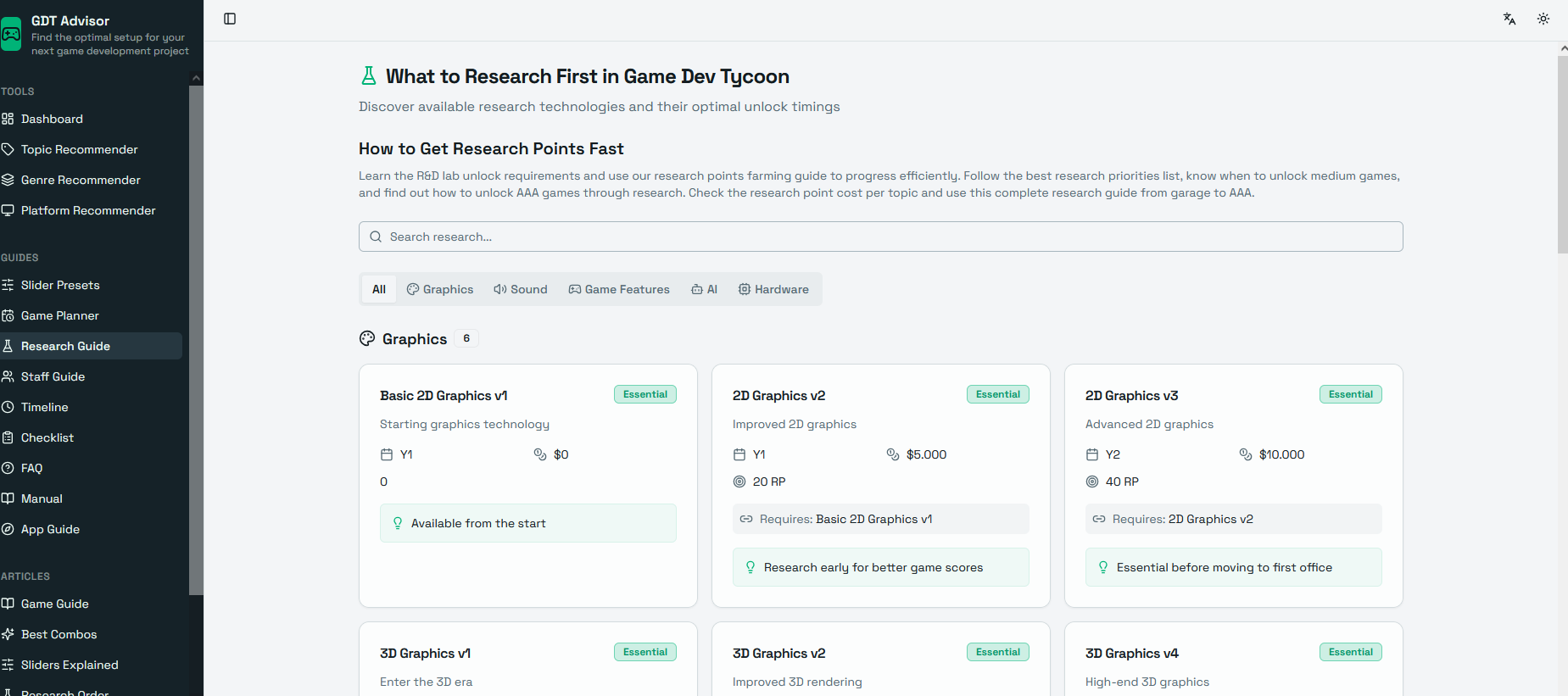Focus the Search research input field
The image size is (1568, 696).
pyautogui.click(x=880, y=237)
